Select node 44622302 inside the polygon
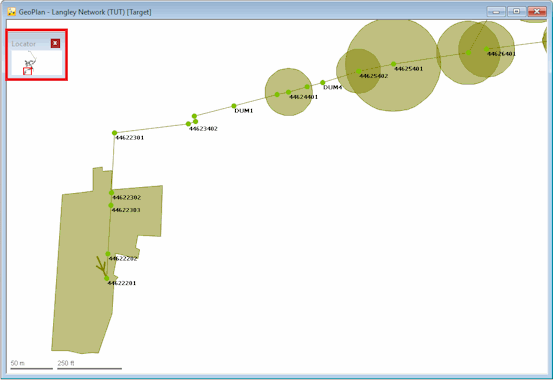This screenshot has height=380, width=553. 111,193
